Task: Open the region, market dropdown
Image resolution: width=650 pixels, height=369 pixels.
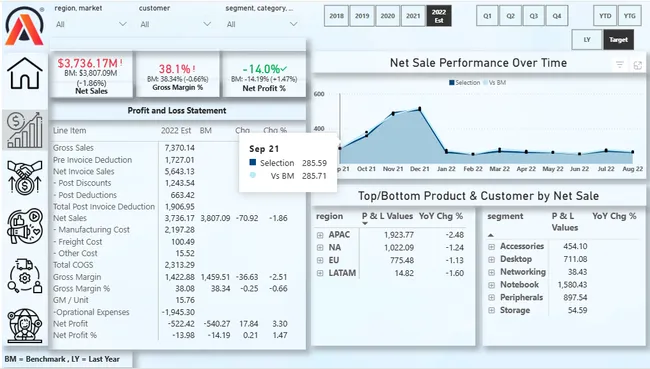Action: (91, 24)
